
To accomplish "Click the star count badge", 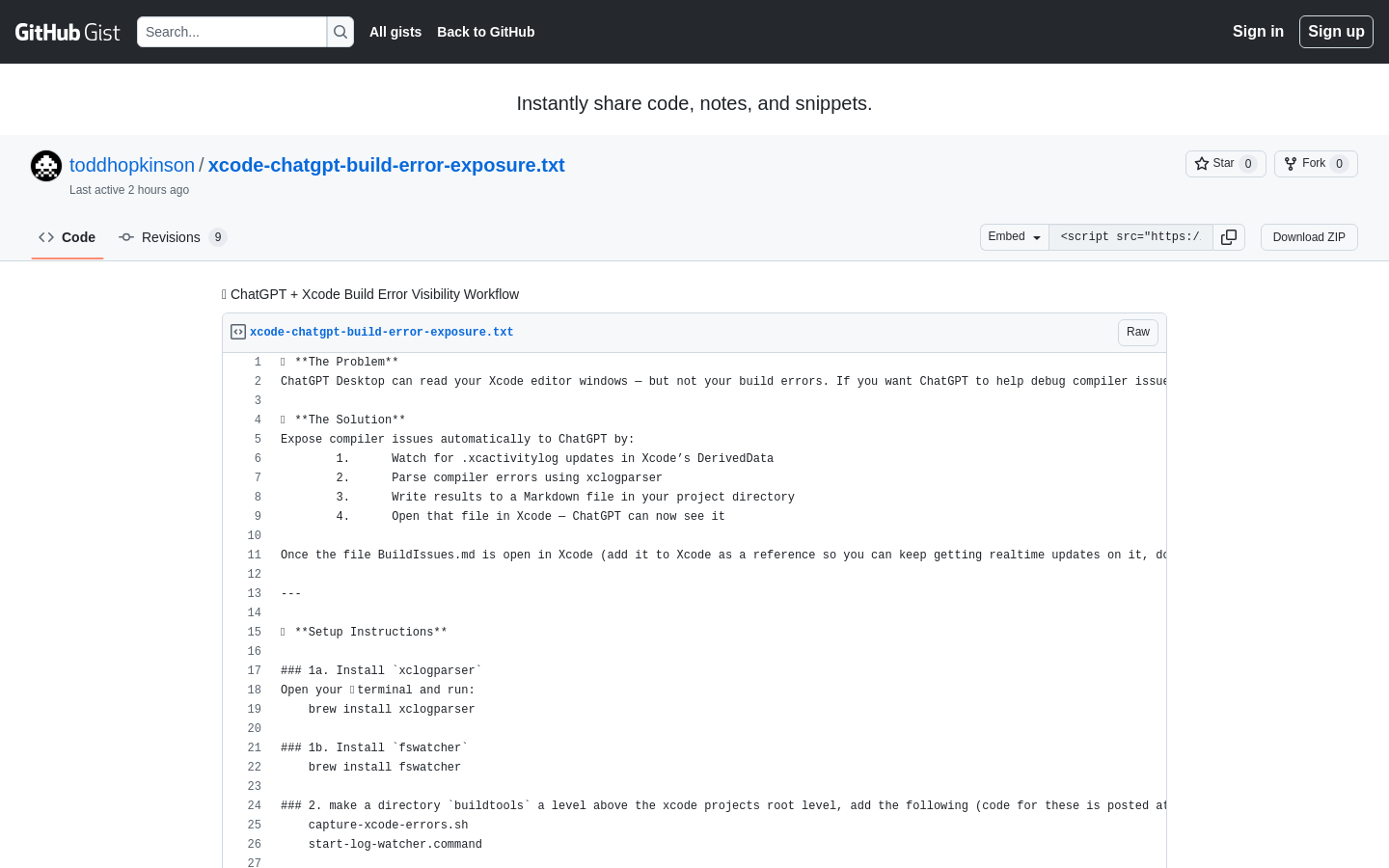I will (x=1248, y=164).
